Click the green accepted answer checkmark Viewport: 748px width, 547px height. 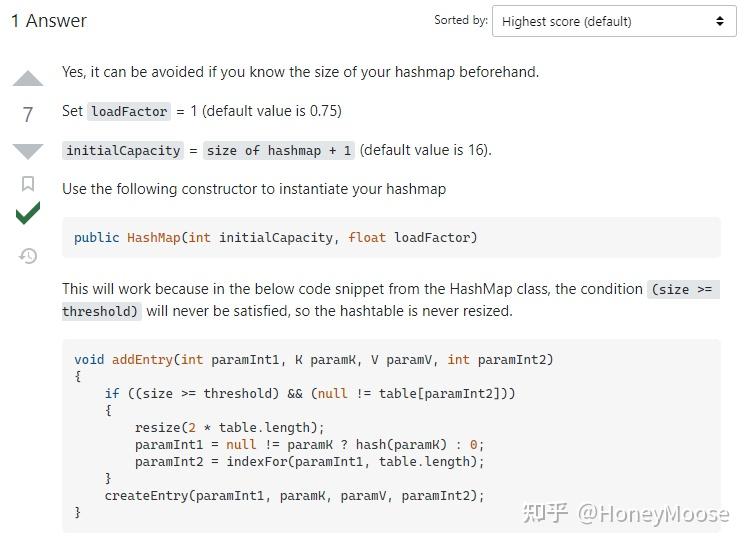(28, 213)
